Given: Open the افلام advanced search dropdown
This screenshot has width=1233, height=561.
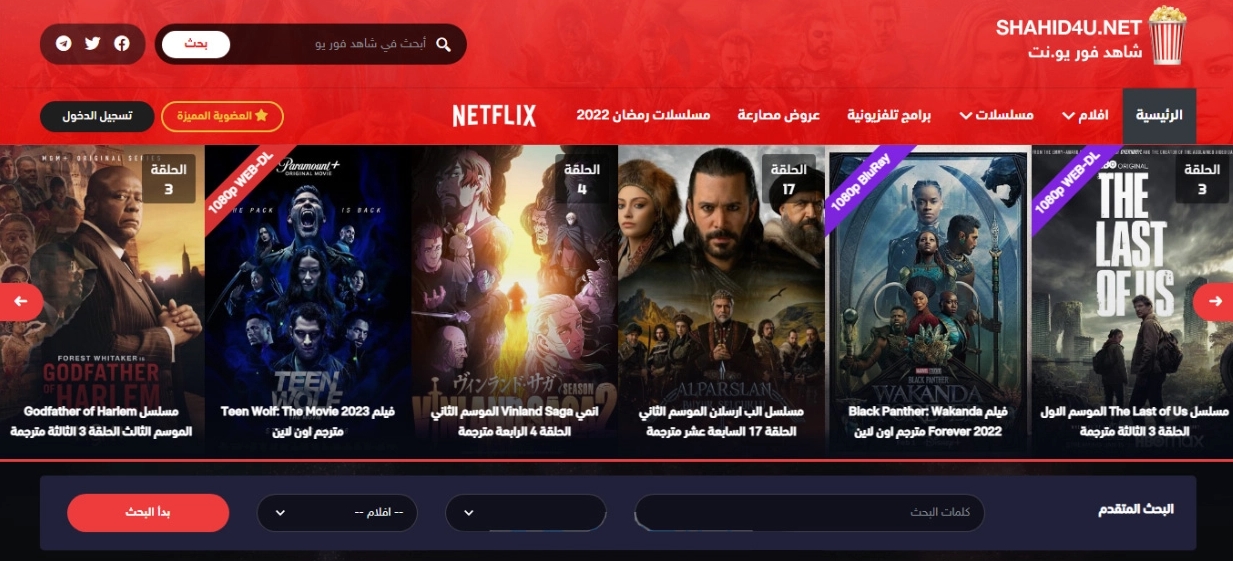Looking at the screenshot, I should click(337, 513).
